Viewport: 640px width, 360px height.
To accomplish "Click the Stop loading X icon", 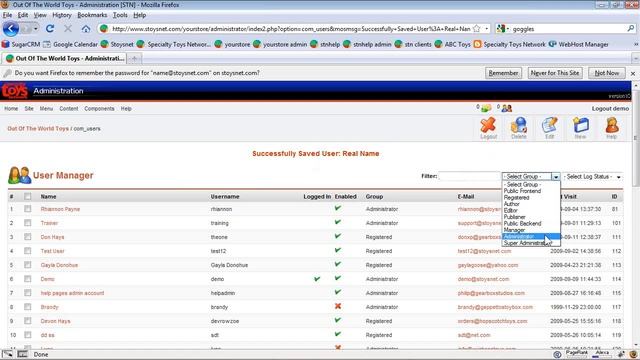I will pyautogui.click(x=68, y=29).
